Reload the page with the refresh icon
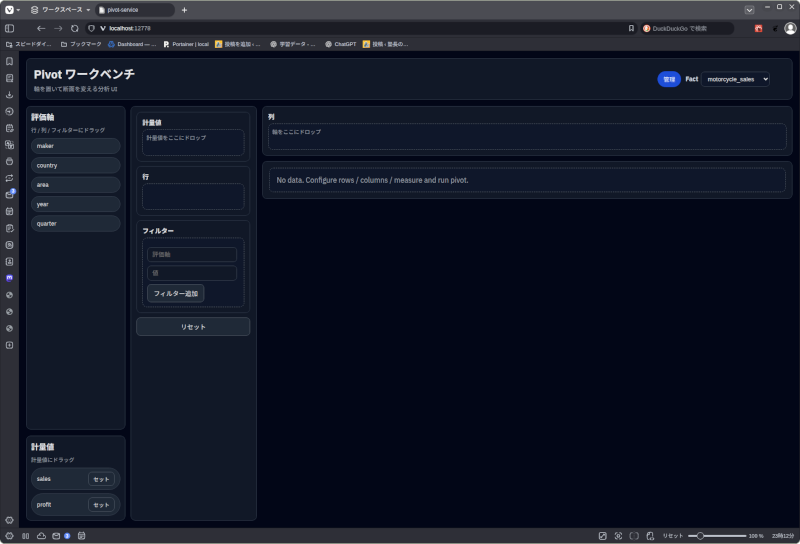 [74, 28]
